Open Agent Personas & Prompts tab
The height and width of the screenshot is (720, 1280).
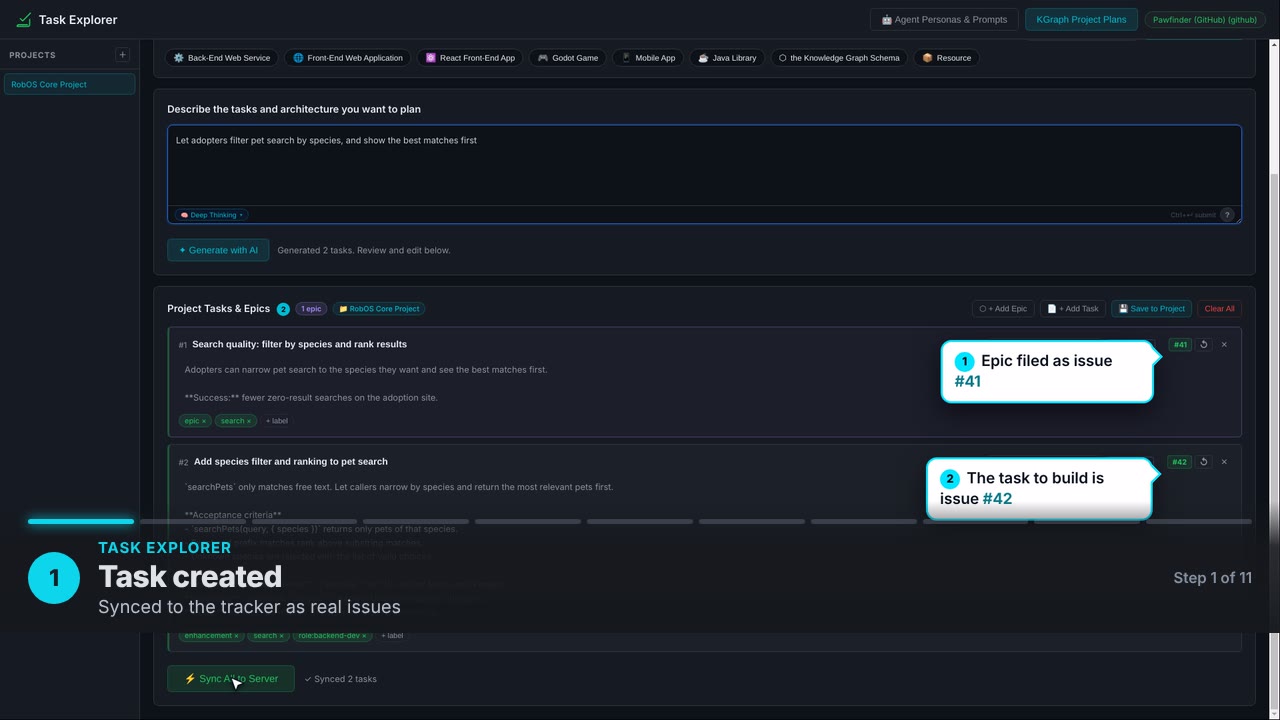pyautogui.click(x=945, y=20)
